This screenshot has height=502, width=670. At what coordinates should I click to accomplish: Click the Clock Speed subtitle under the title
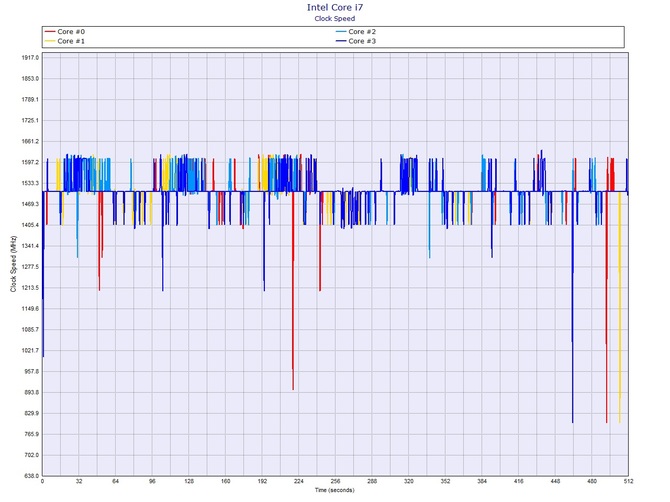pos(335,18)
